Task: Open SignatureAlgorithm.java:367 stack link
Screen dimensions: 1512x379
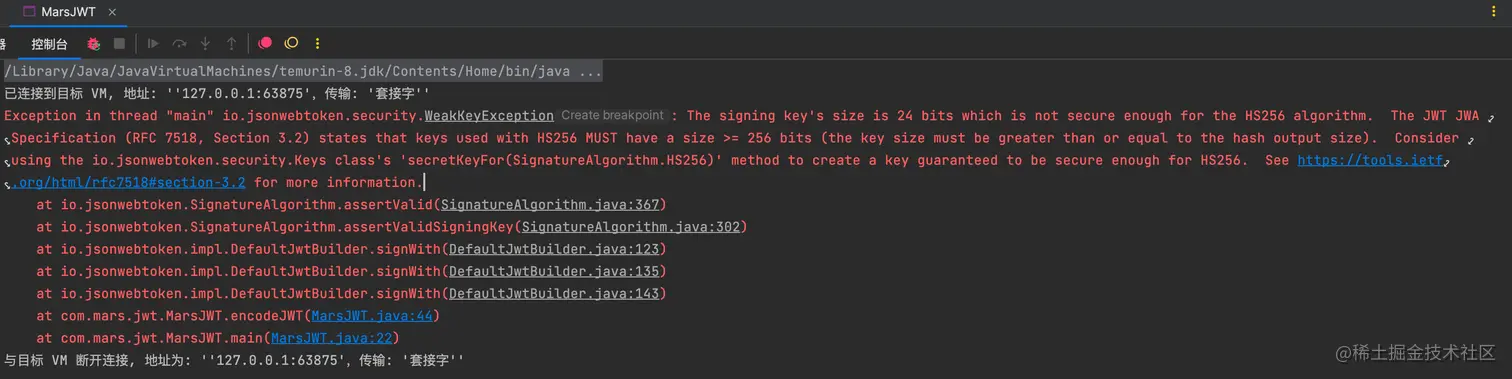Action: click(x=551, y=204)
